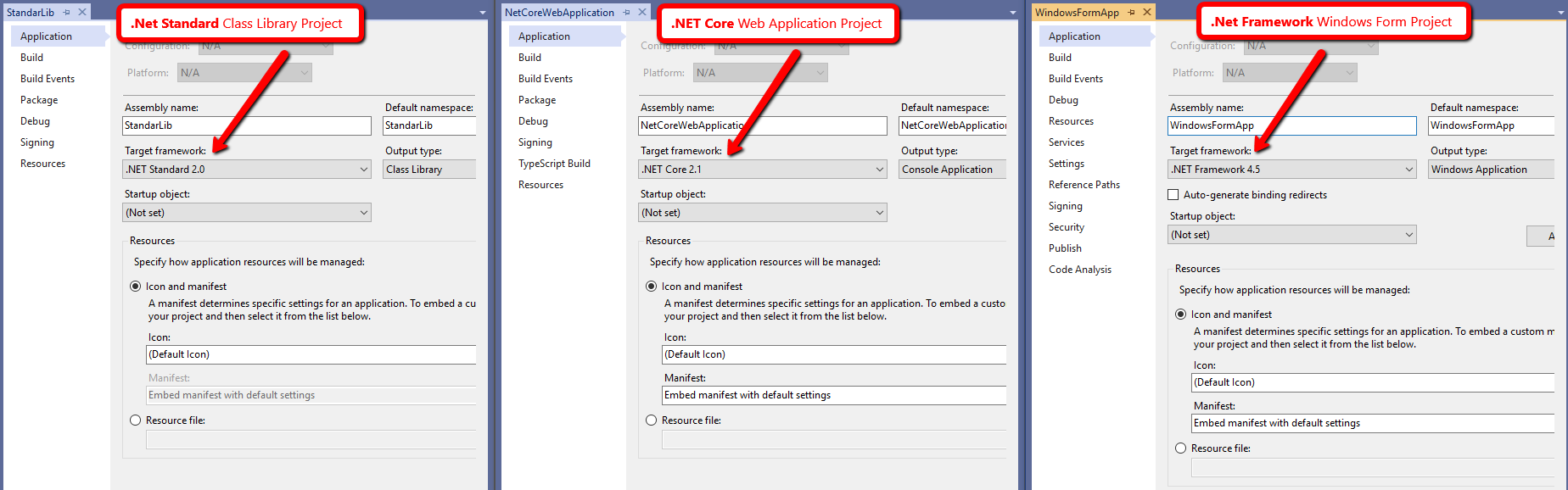This screenshot has height=490, width=1568.
Task: Click pin icon on NetCoreWebApplication tab
Action: click(x=627, y=12)
